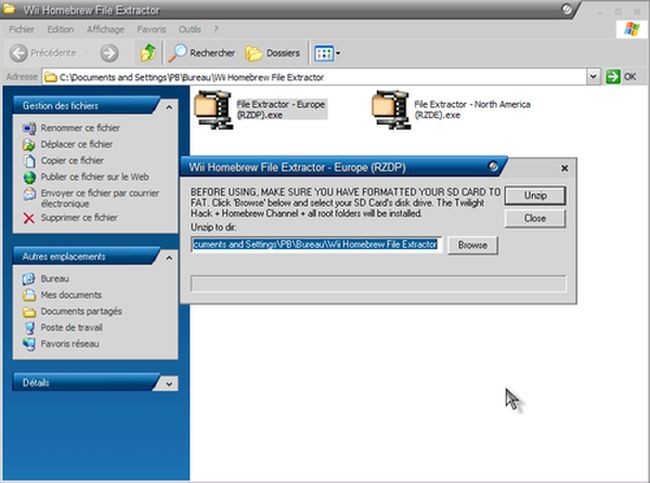Open the ? help menu

[x=216, y=29]
